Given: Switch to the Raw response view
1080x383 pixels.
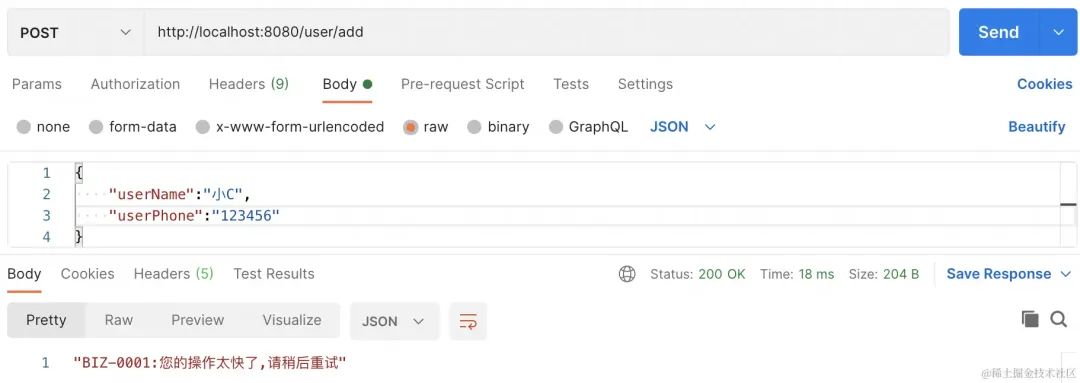Looking at the screenshot, I should coord(118,320).
